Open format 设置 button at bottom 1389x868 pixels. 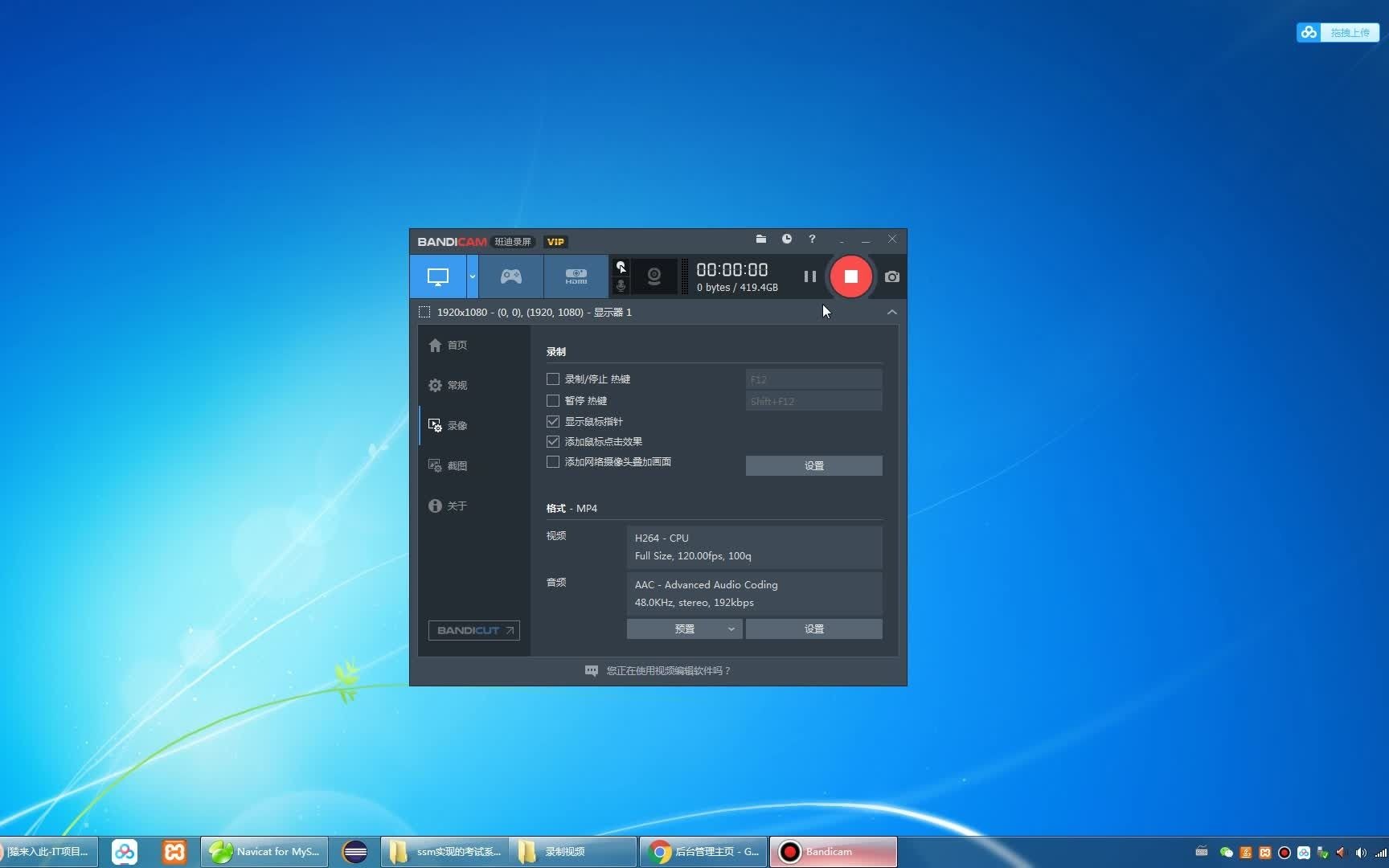point(813,628)
